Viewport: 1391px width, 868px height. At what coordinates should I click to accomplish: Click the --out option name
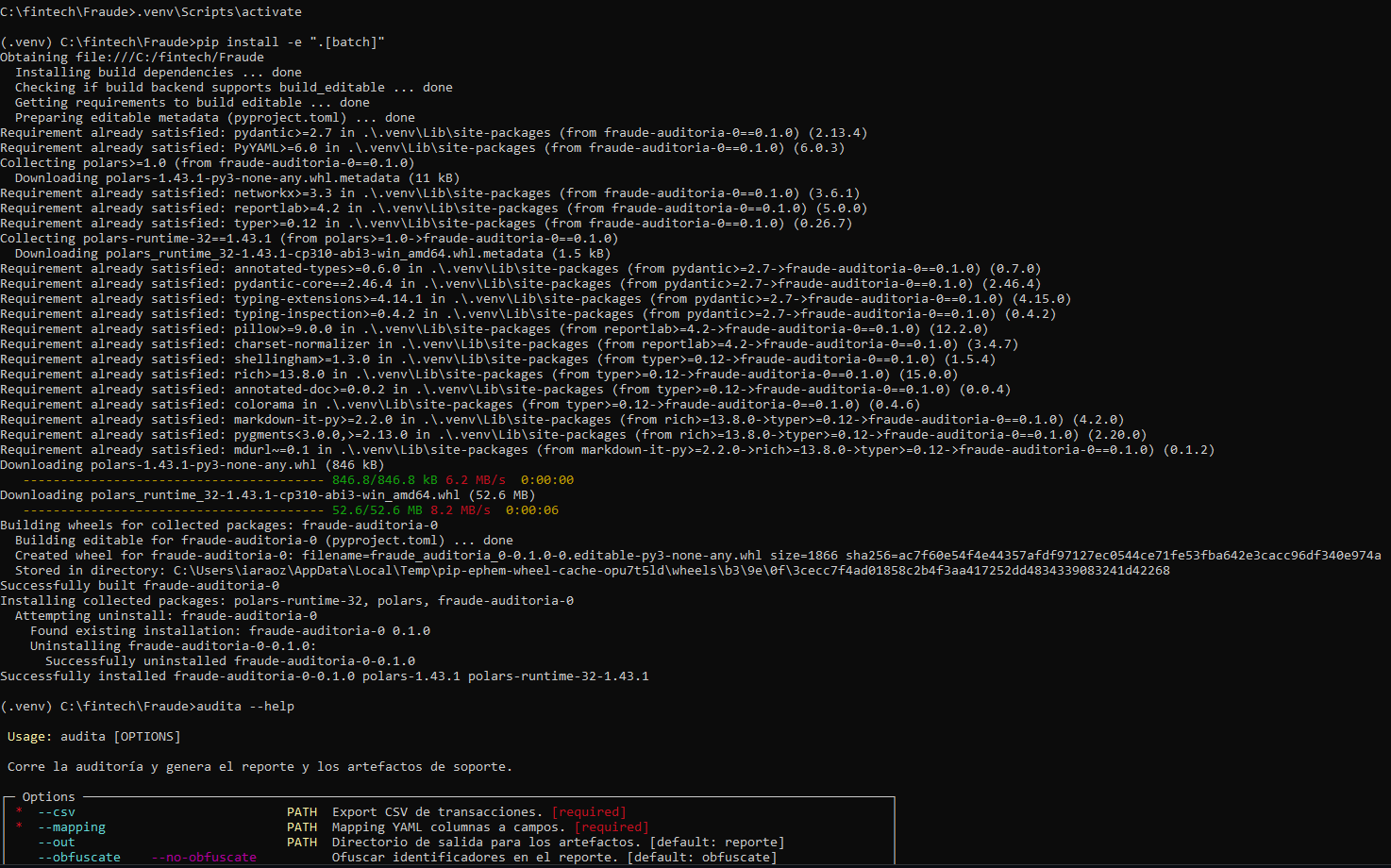tap(57, 843)
